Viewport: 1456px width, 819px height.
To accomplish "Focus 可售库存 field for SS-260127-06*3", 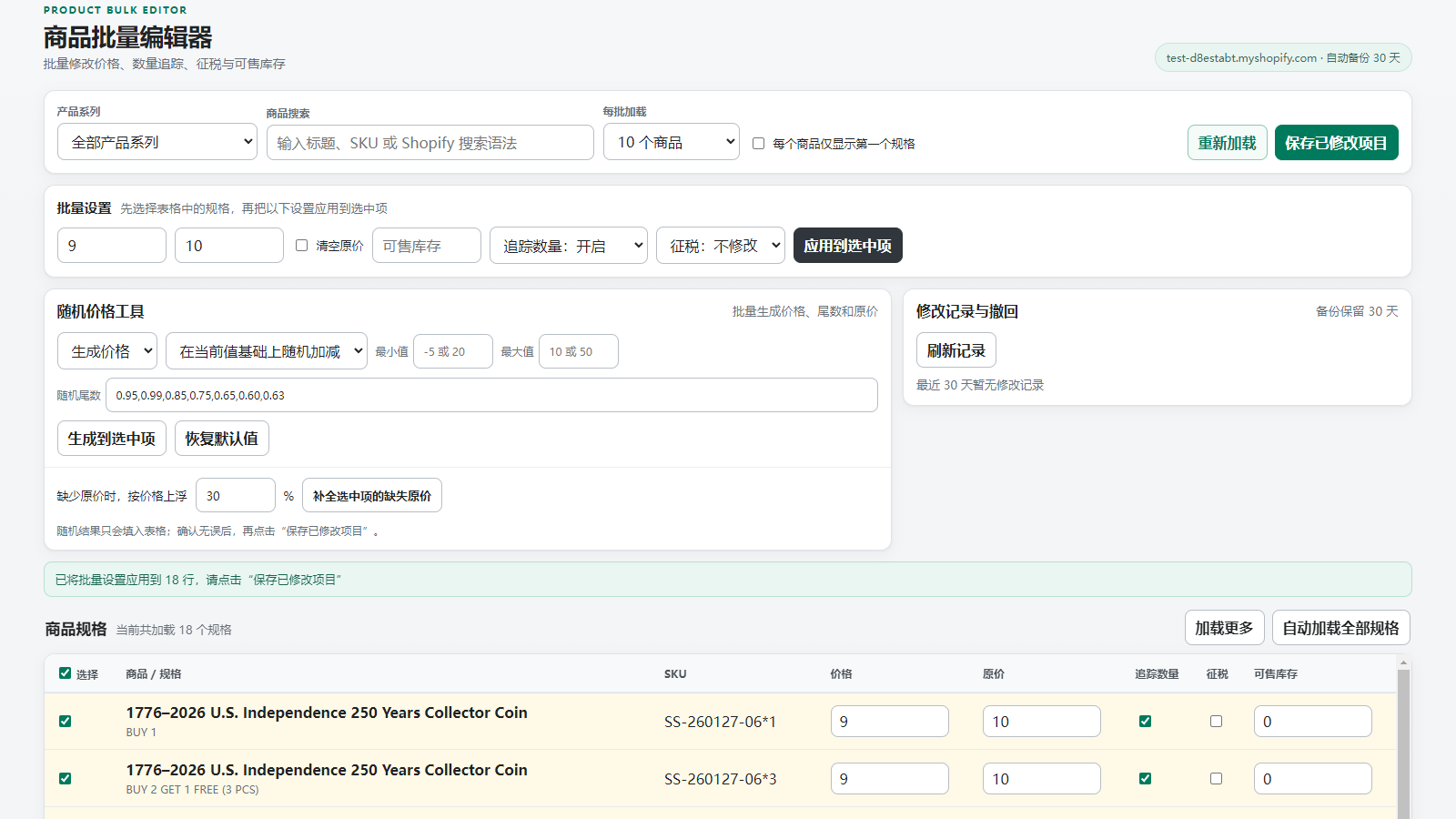I will (x=1313, y=779).
